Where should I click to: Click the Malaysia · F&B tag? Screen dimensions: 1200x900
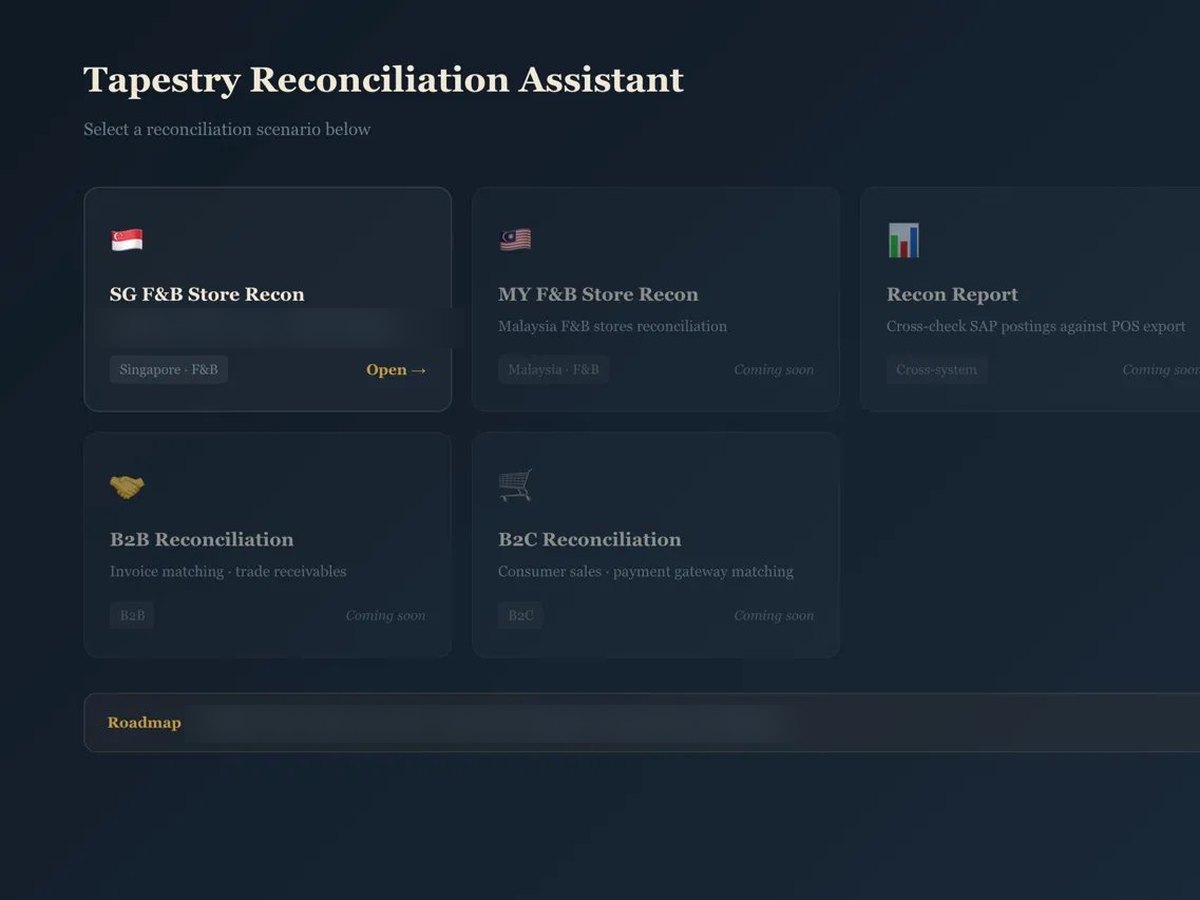tap(554, 370)
